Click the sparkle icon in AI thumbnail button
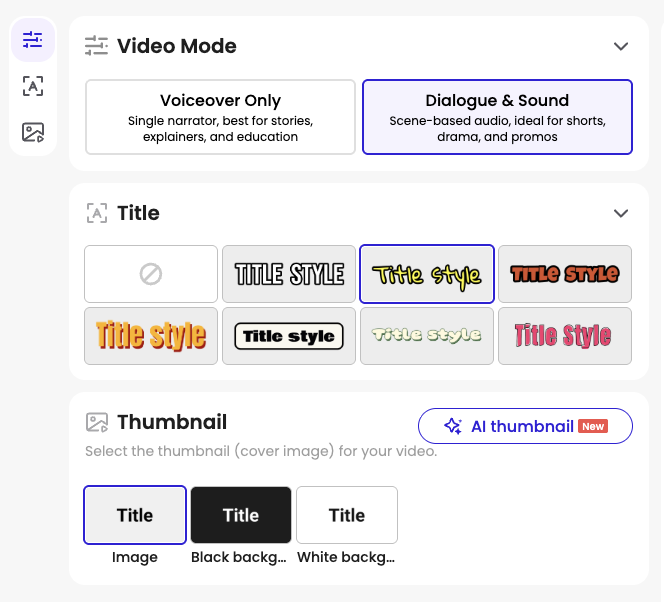The width and height of the screenshot is (664, 602). coord(453,426)
